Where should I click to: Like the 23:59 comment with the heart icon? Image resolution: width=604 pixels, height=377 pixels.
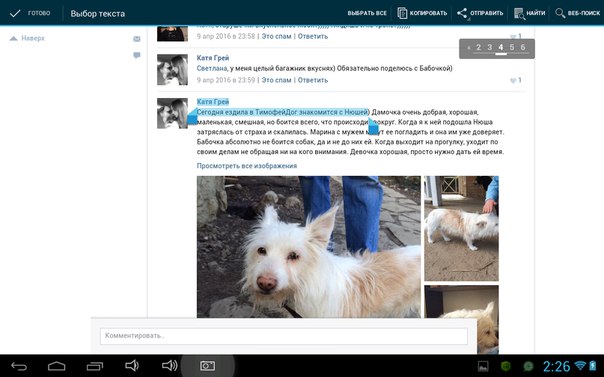tap(513, 80)
